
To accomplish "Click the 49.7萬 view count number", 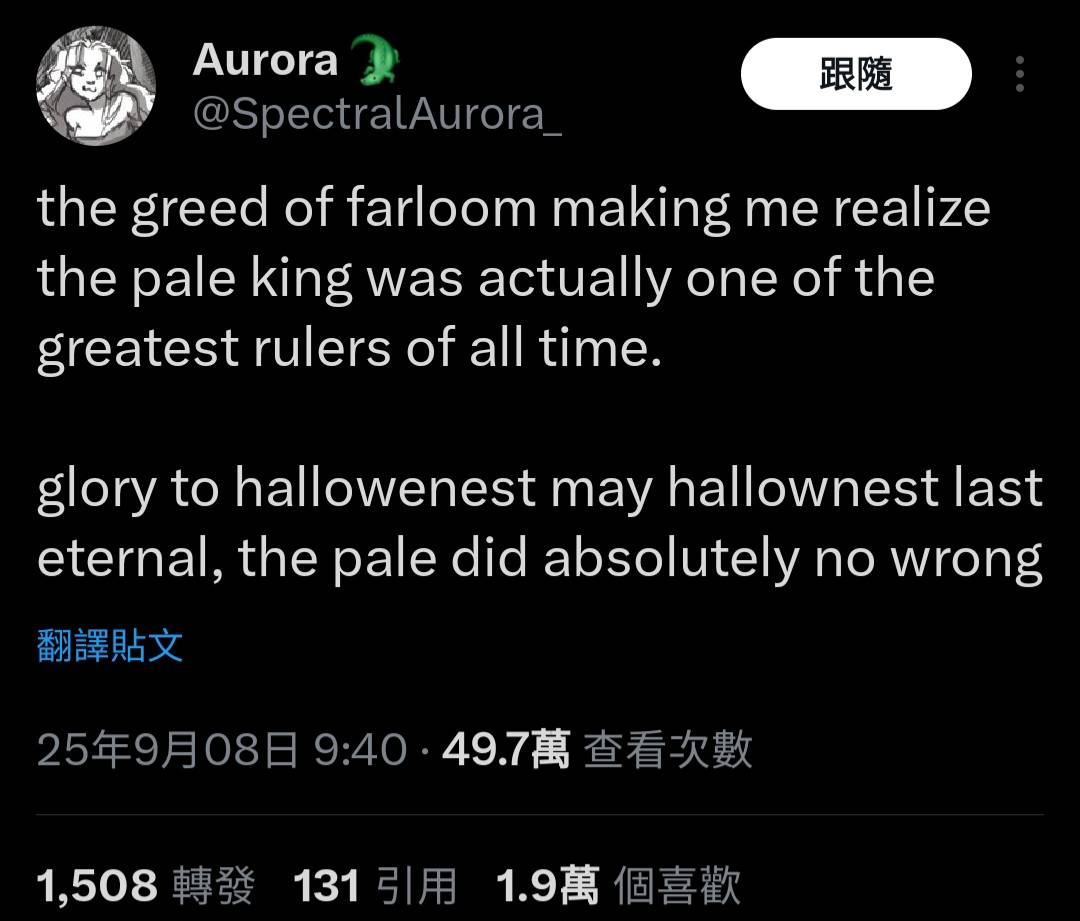I will [x=506, y=749].
